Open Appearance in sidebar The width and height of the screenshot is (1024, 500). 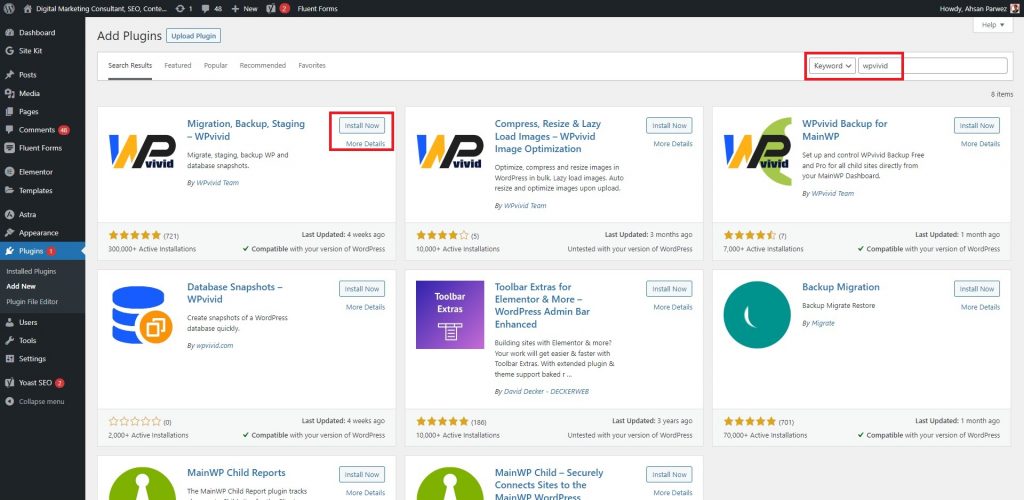pos(39,233)
